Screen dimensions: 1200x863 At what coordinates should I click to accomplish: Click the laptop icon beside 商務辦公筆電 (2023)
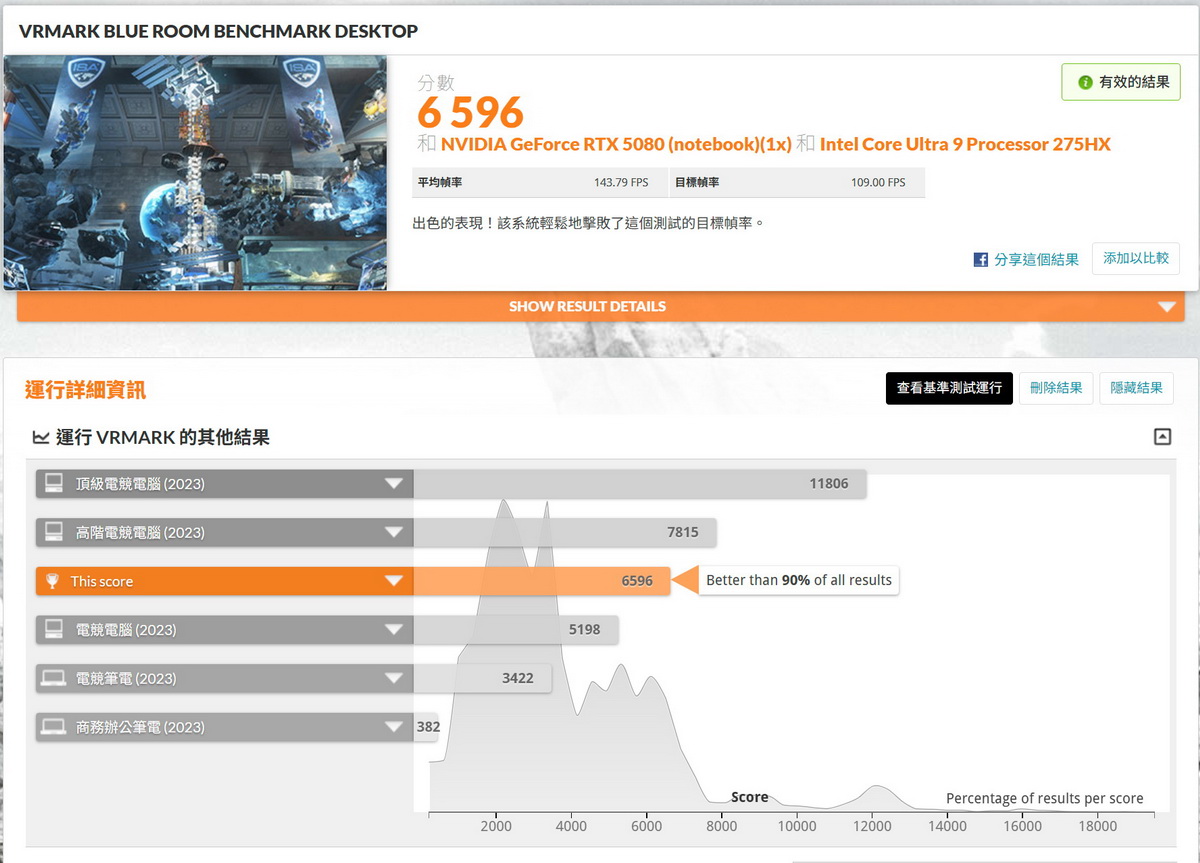(54, 727)
